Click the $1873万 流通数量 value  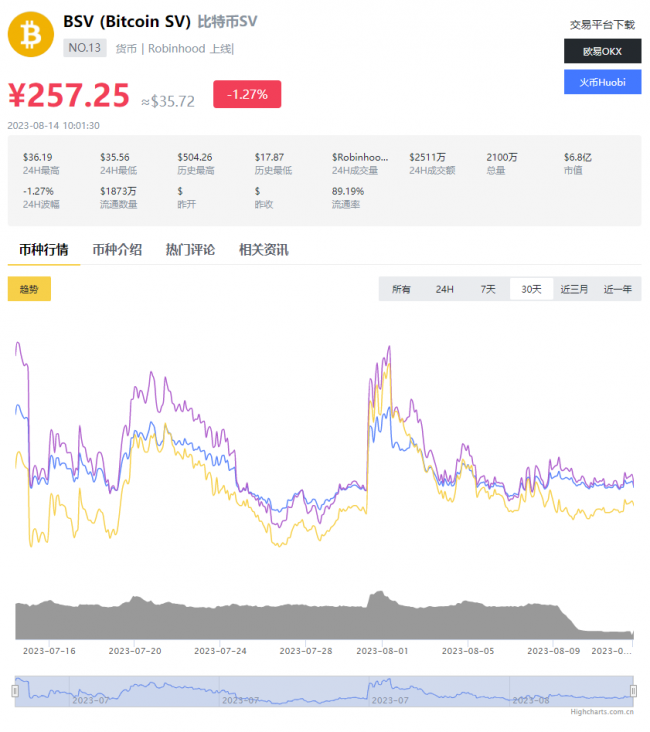(118, 191)
